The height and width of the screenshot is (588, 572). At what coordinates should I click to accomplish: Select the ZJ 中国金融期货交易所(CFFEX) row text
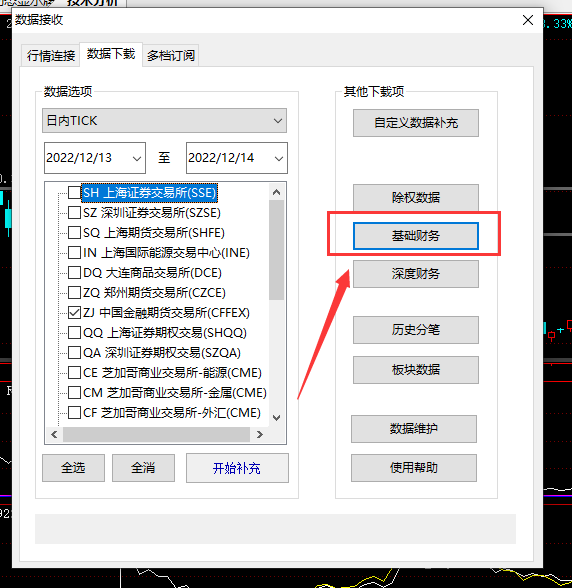[x=166, y=313]
